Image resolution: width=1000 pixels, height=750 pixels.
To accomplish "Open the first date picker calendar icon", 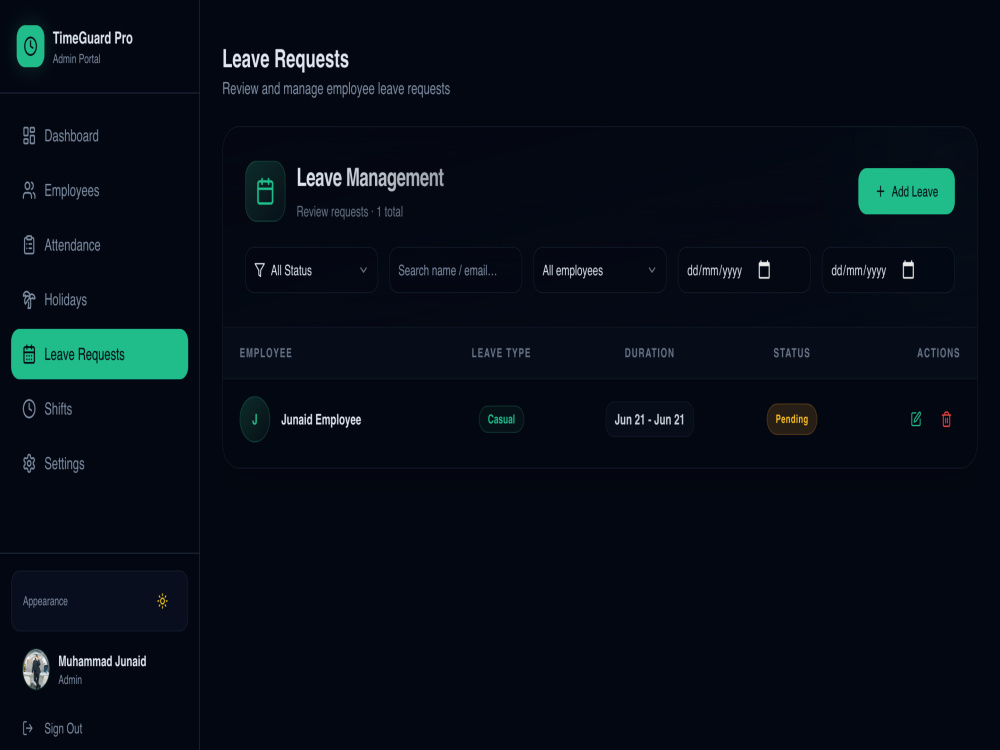I will tap(764, 270).
